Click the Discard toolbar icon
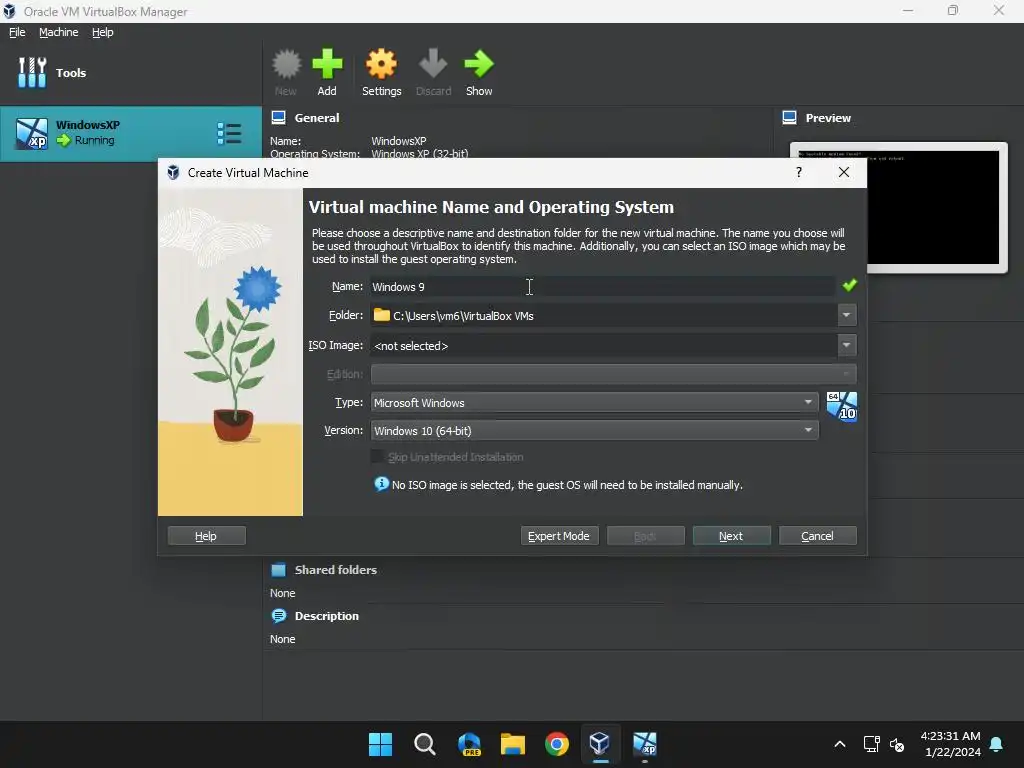This screenshot has width=1024, height=768. [433, 72]
